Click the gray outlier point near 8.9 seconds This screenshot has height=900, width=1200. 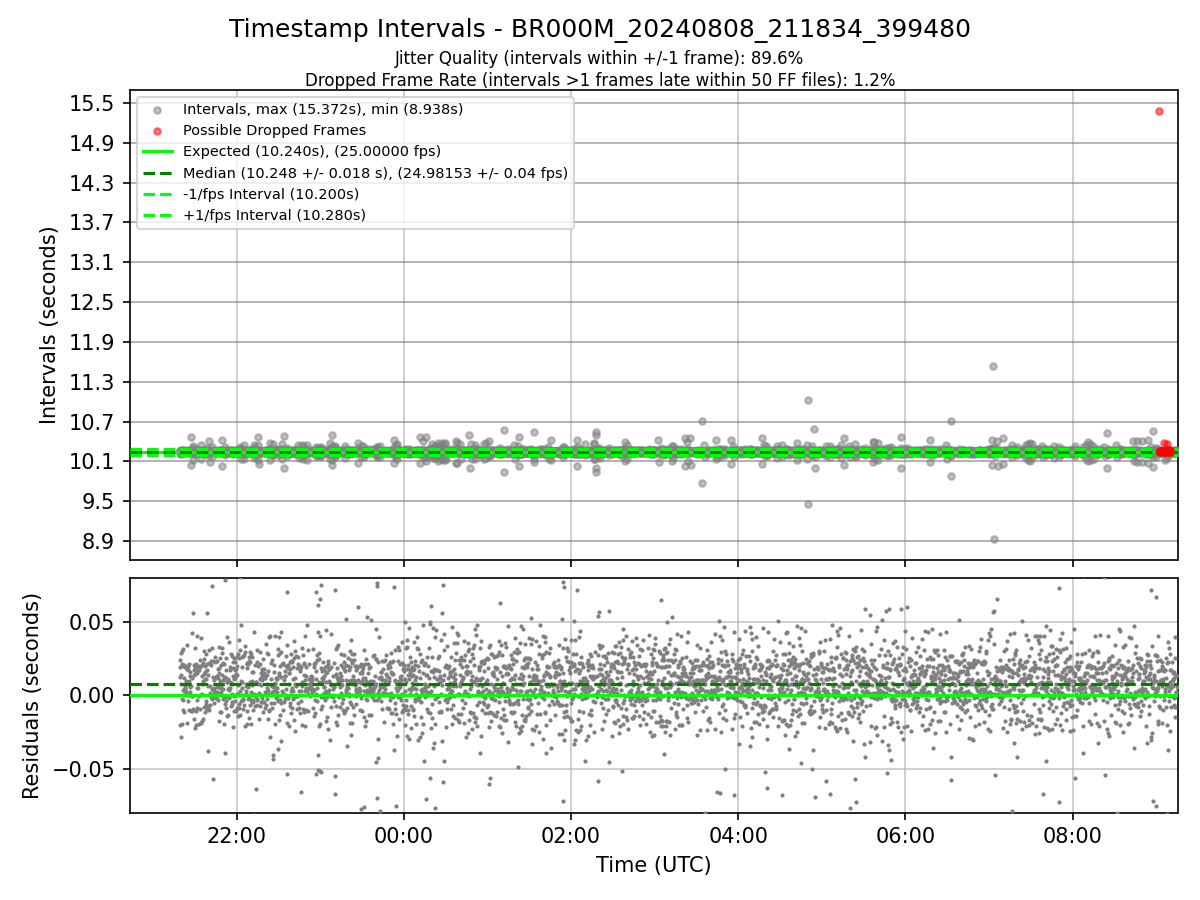tap(994, 539)
